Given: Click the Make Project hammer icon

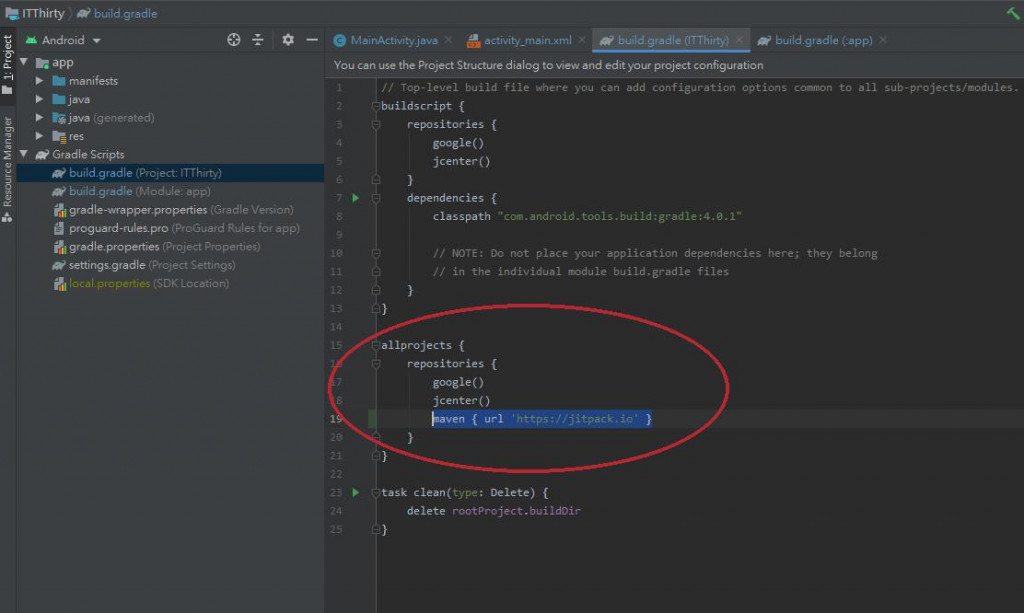Looking at the screenshot, I should click(1012, 13).
